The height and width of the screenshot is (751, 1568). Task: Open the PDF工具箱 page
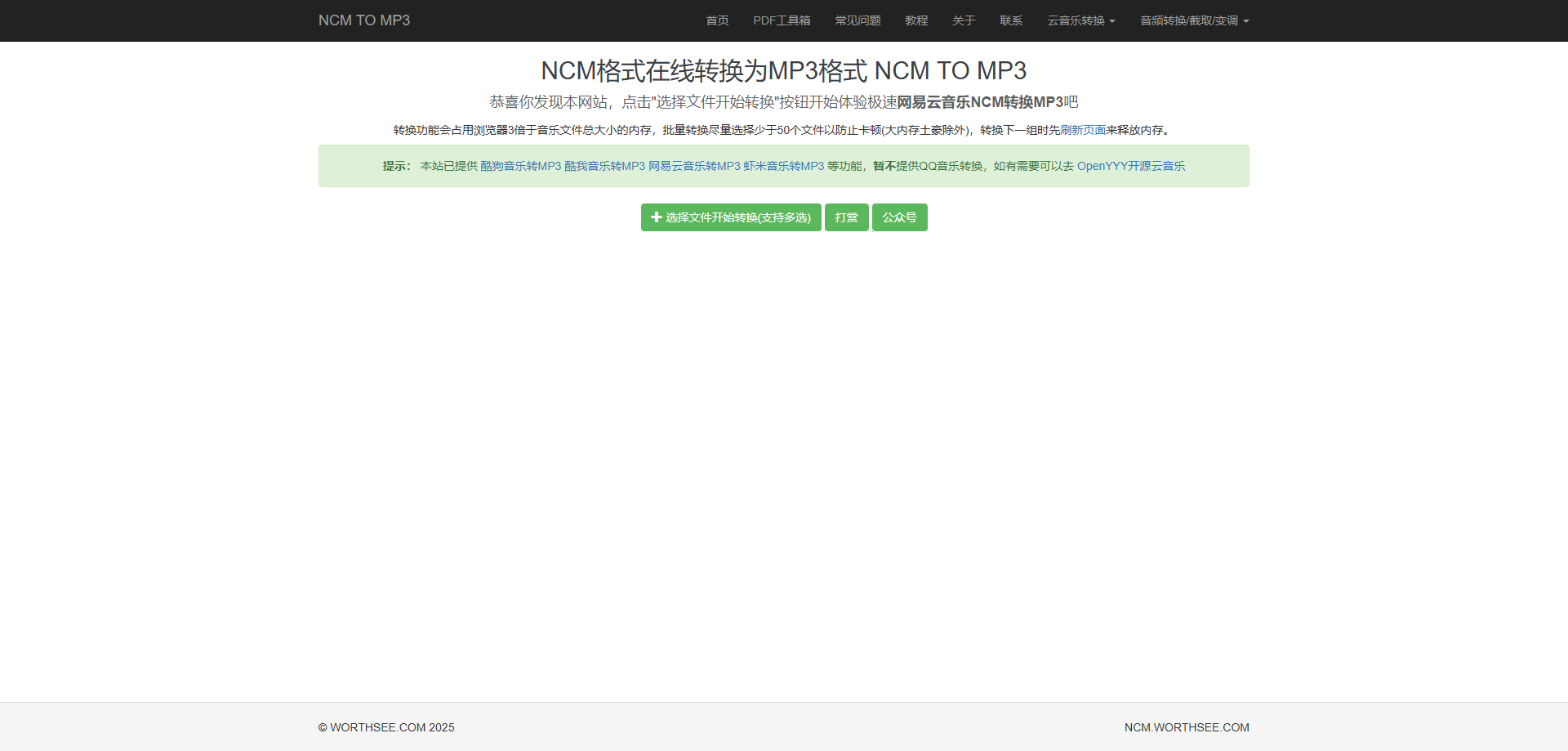(782, 20)
